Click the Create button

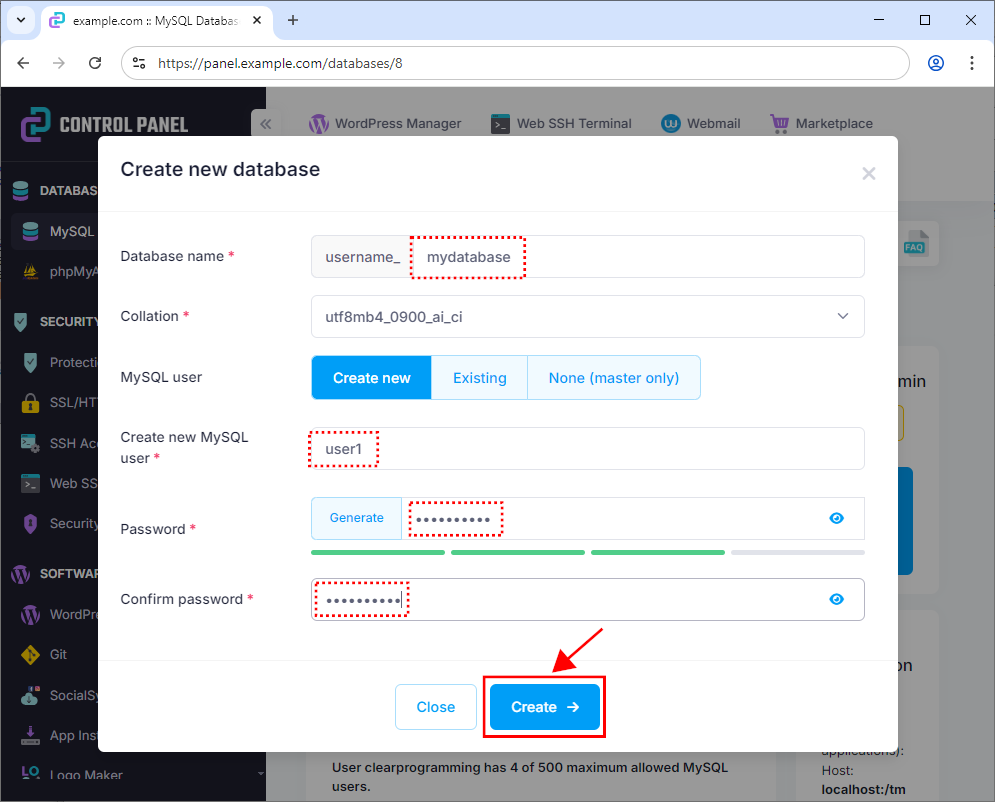click(544, 707)
